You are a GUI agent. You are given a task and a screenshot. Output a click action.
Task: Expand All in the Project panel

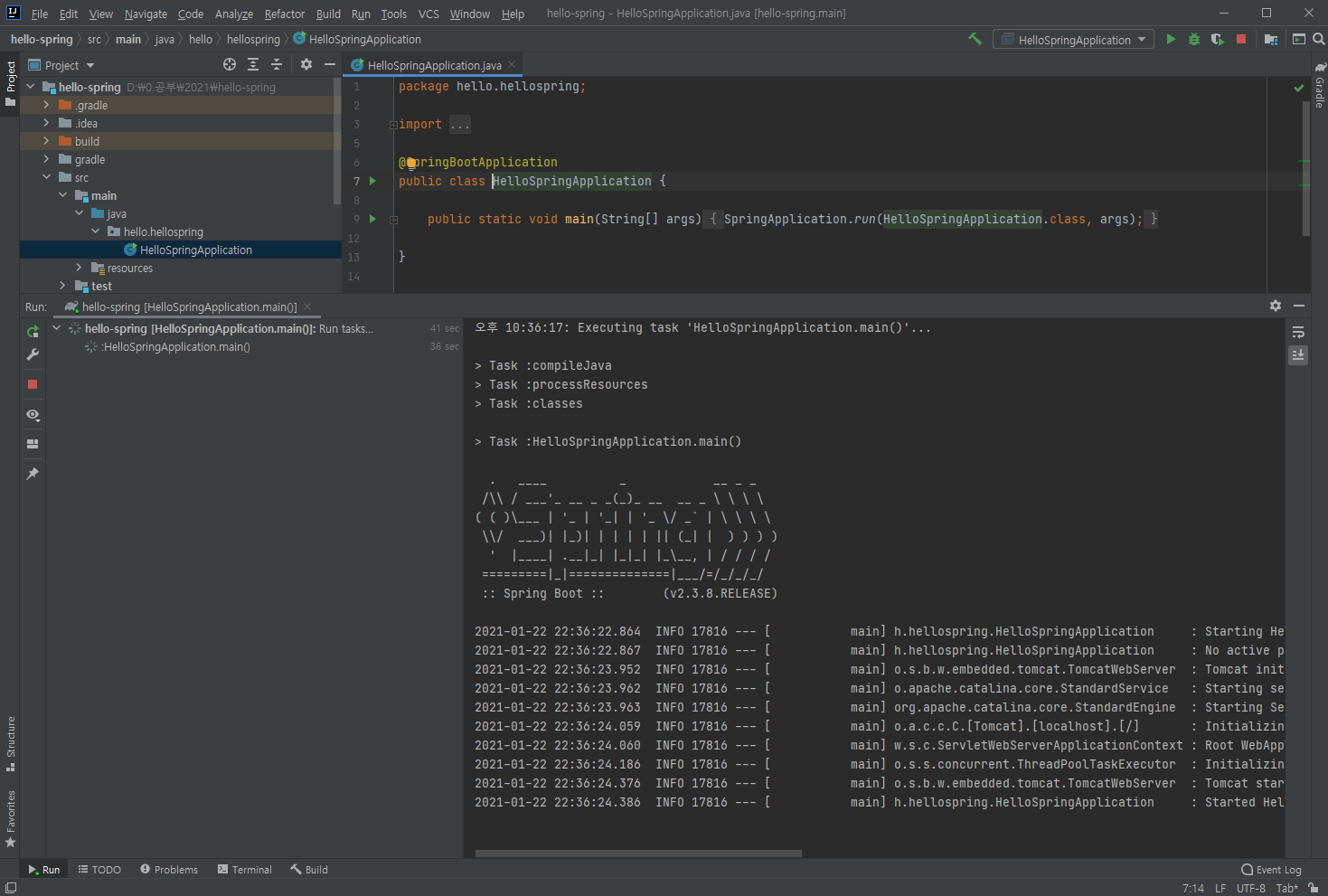253,64
